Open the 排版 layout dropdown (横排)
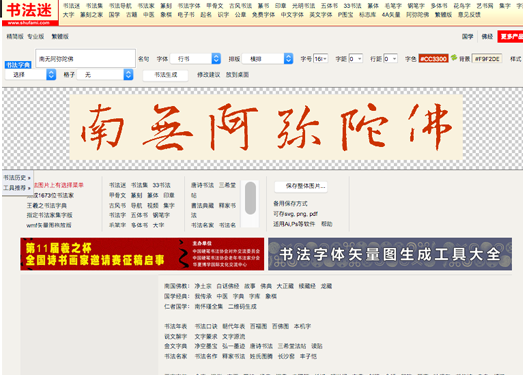Viewport: 523px width, 375px height. [x=267, y=59]
